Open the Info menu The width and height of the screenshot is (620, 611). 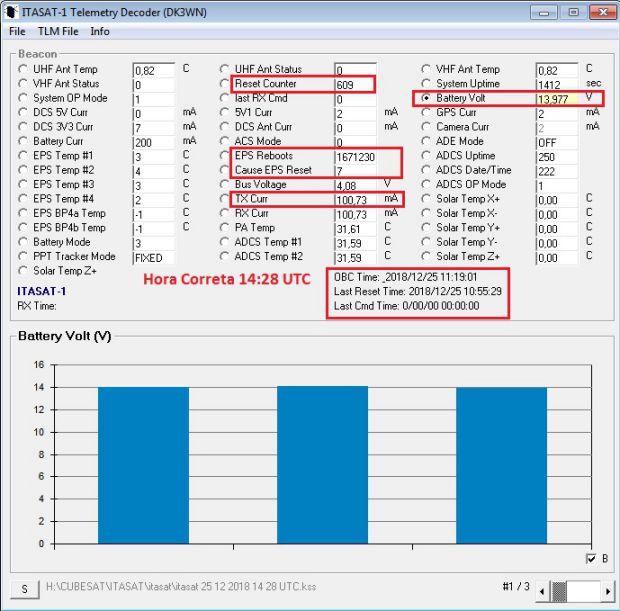(100, 31)
